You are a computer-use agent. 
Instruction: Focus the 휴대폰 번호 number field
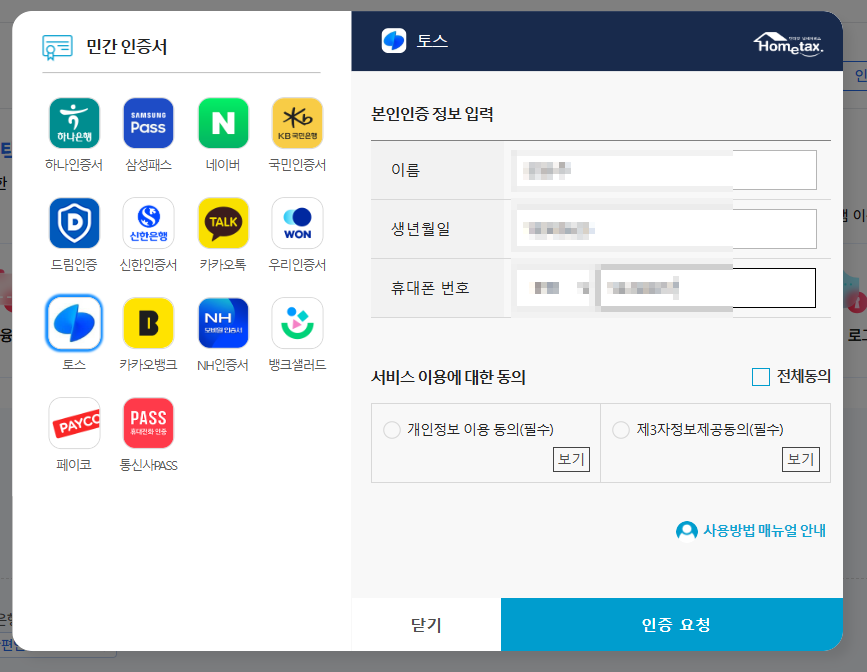pos(708,288)
